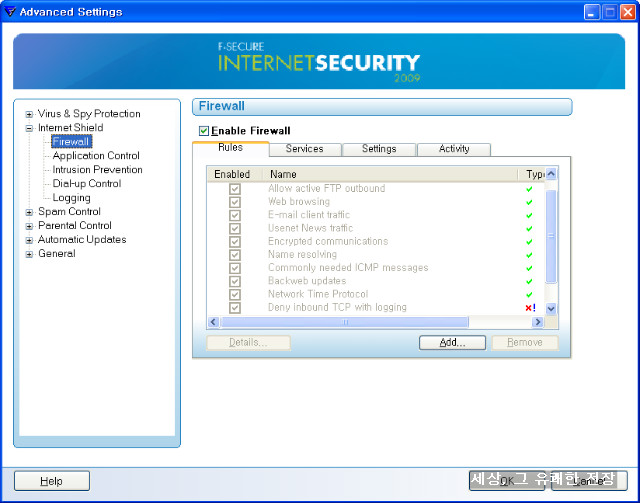Switch to the Services tab

(304, 149)
